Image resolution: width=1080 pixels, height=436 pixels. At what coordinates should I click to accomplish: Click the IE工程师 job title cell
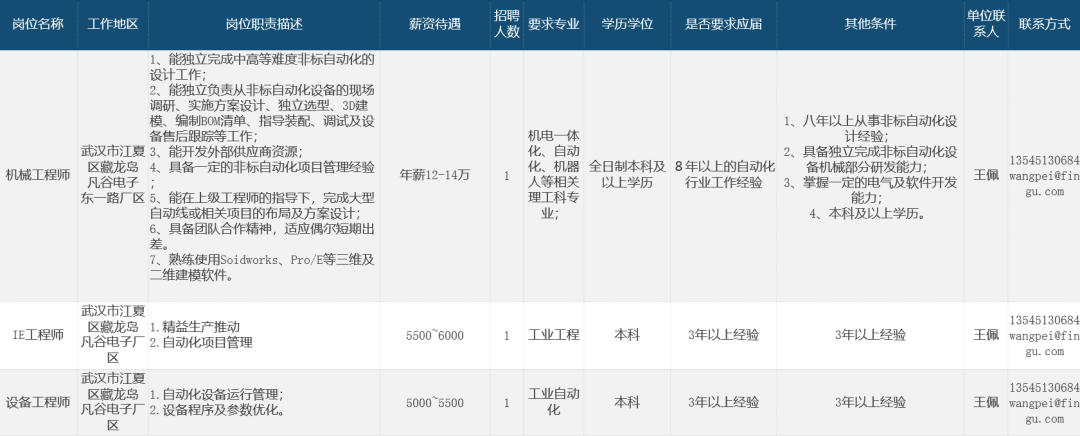click(38, 335)
